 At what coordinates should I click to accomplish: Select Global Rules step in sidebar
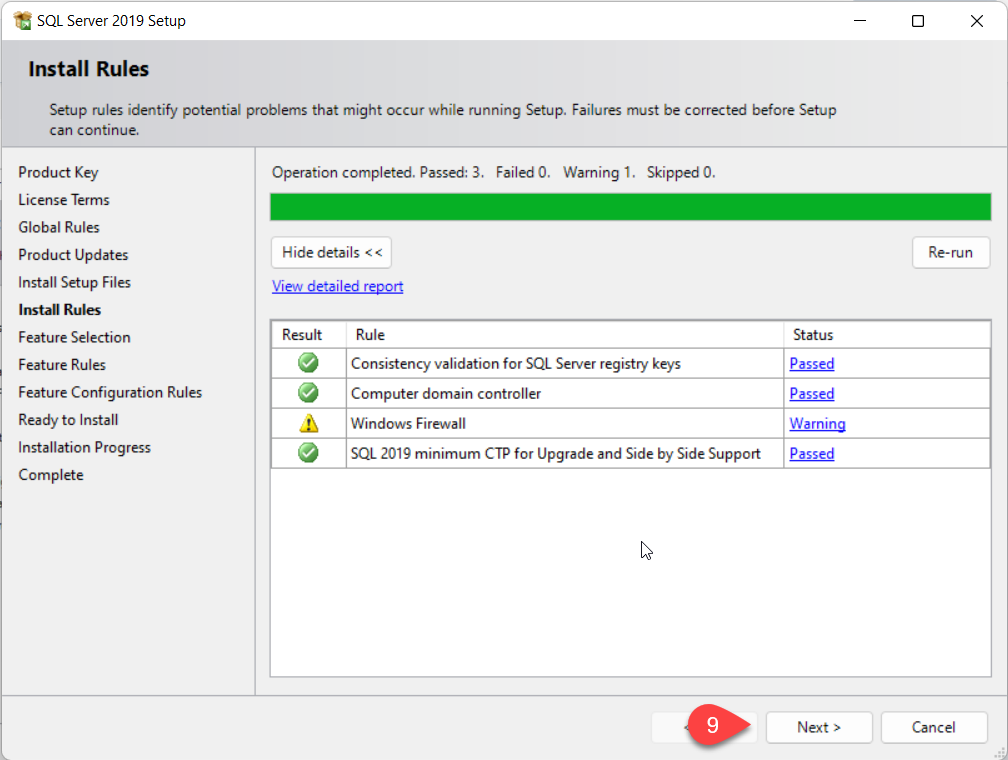click(59, 228)
